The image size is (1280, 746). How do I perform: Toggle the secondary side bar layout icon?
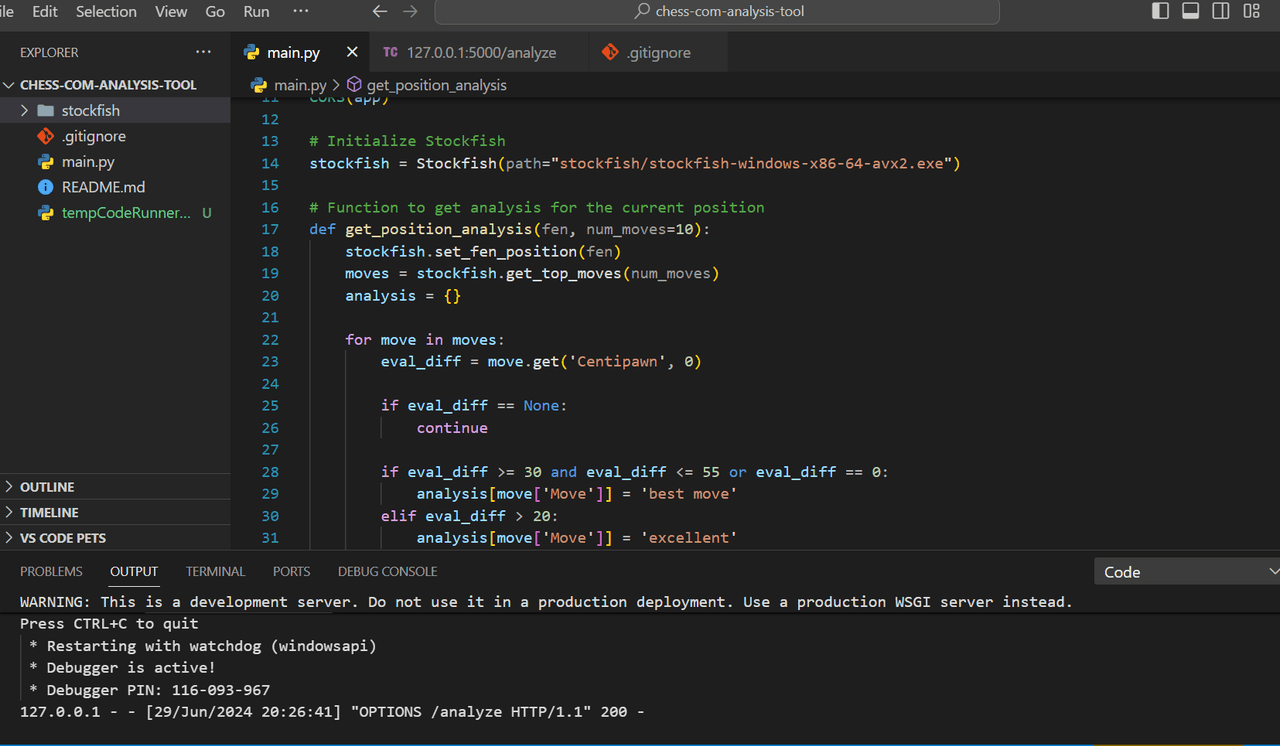[x=1221, y=11]
